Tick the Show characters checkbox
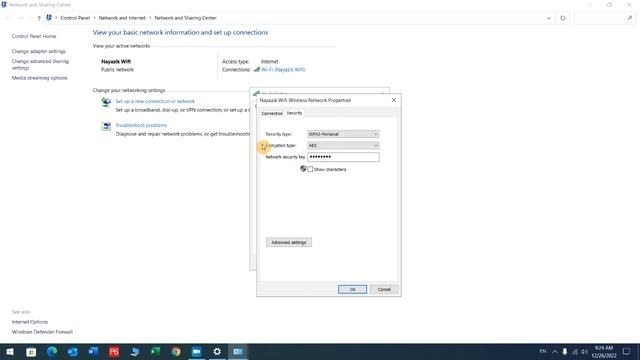The width and height of the screenshot is (640, 360). (310, 169)
